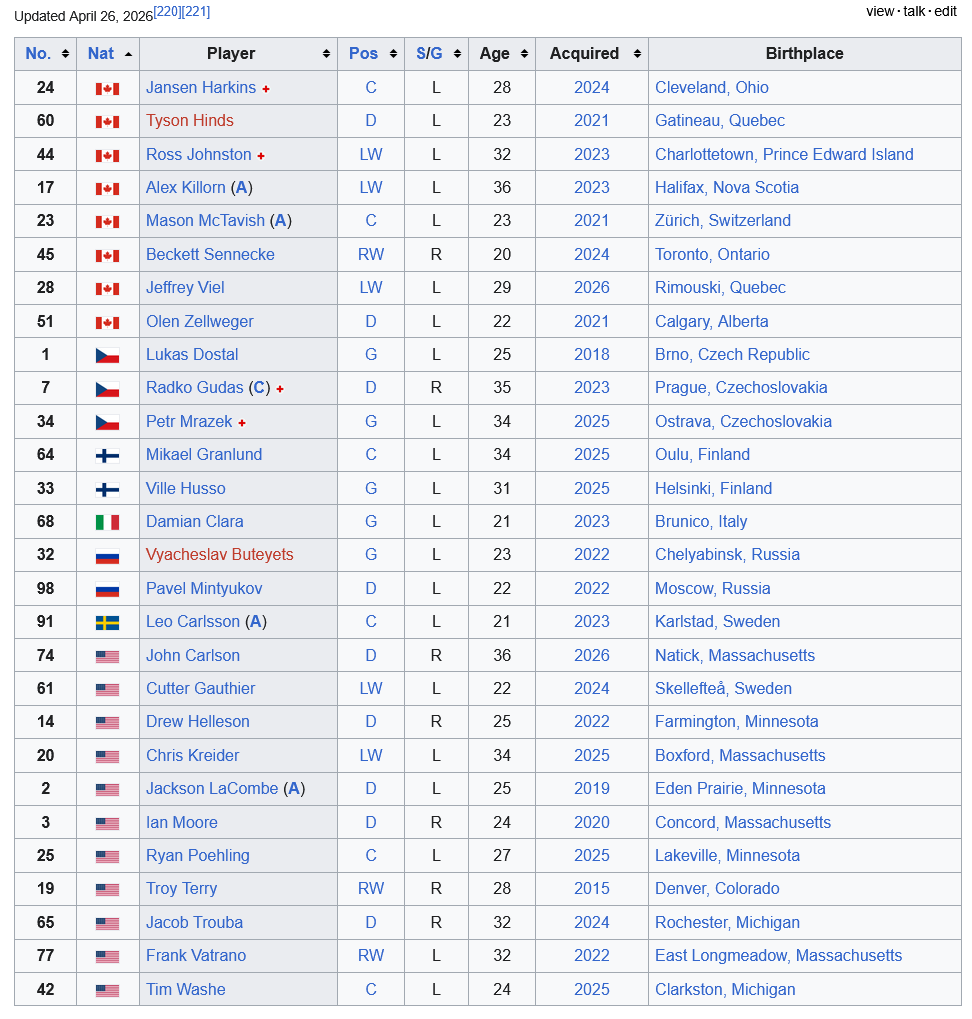Click Czech flag beside Lukas Dostal
The image size is (972, 1019).
[x=107, y=355]
